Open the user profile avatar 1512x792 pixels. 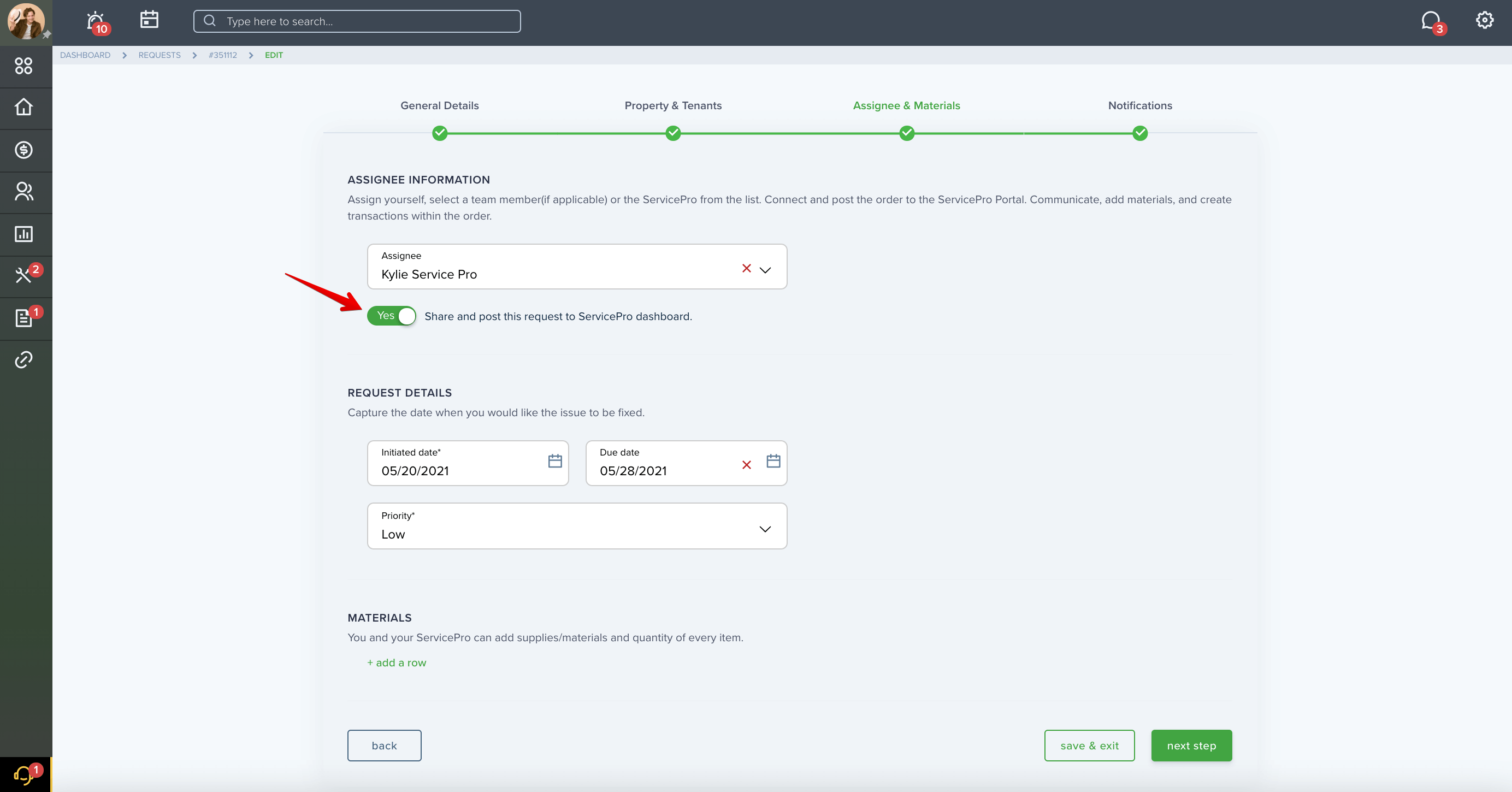pyautogui.click(x=25, y=22)
